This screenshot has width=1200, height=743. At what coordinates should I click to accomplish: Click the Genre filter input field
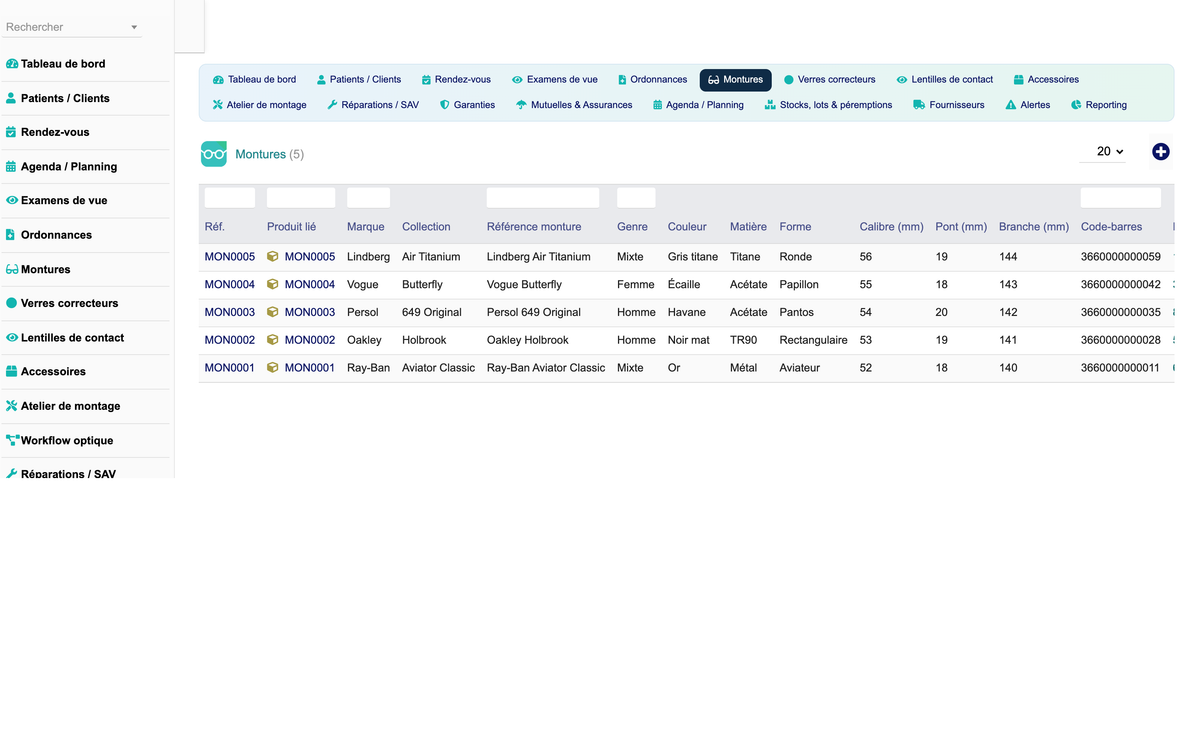coord(636,198)
